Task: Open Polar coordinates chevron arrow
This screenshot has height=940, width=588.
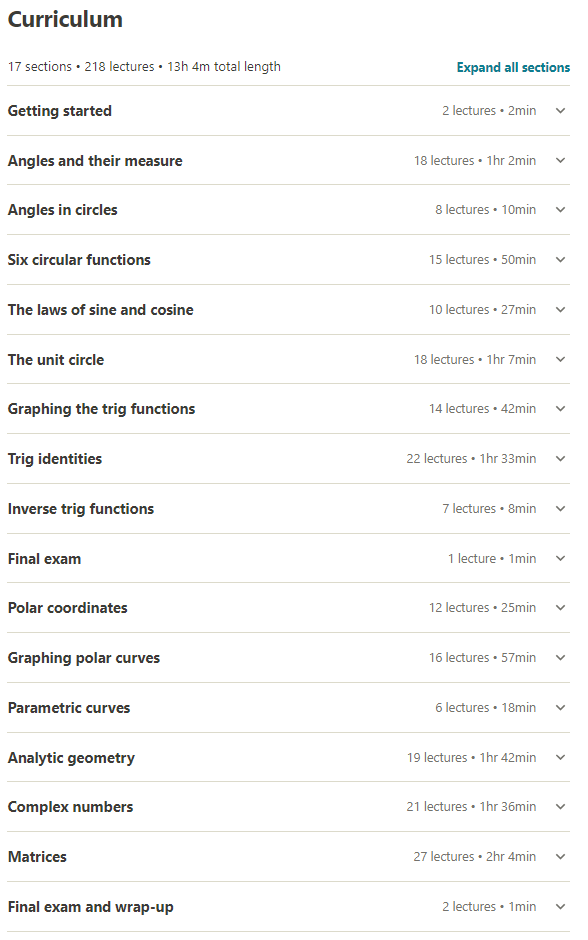Action: pyautogui.click(x=560, y=608)
